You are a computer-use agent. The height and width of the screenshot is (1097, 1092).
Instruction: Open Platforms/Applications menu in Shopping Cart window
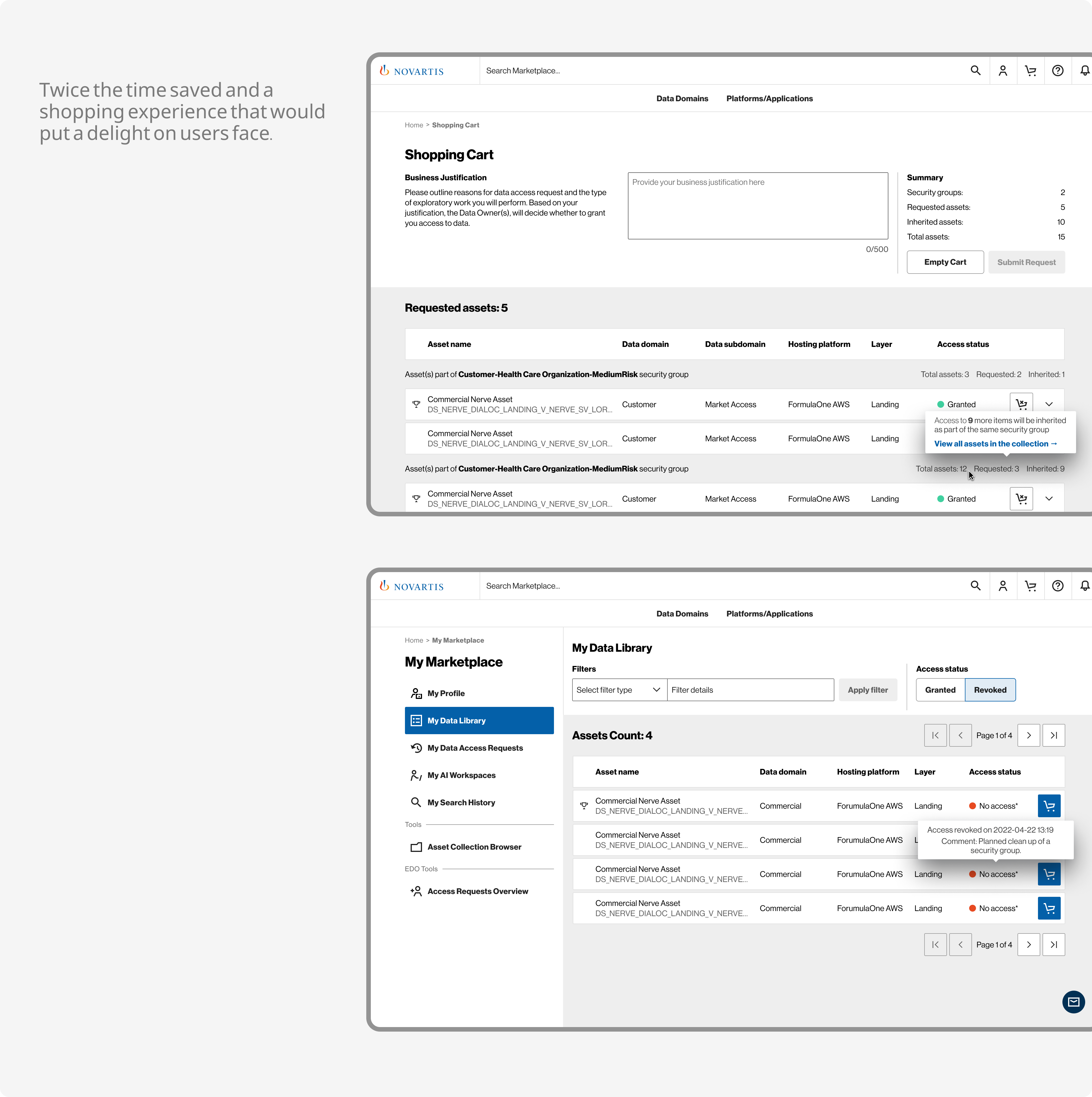[x=769, y=98]
